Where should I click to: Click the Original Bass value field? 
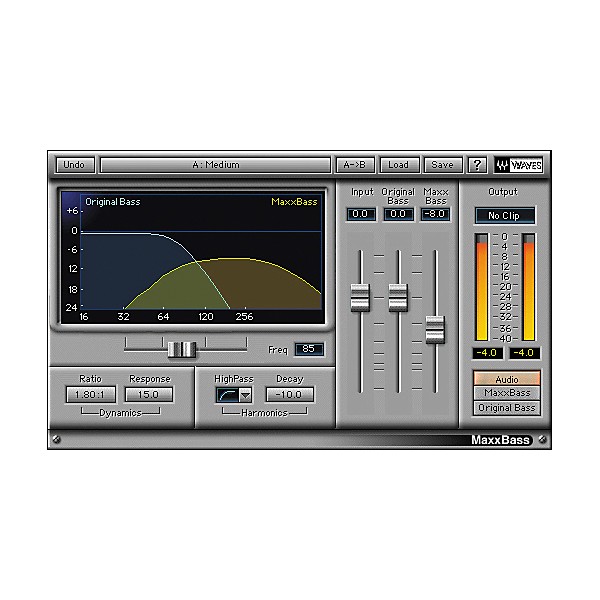[x=398, y=214]
